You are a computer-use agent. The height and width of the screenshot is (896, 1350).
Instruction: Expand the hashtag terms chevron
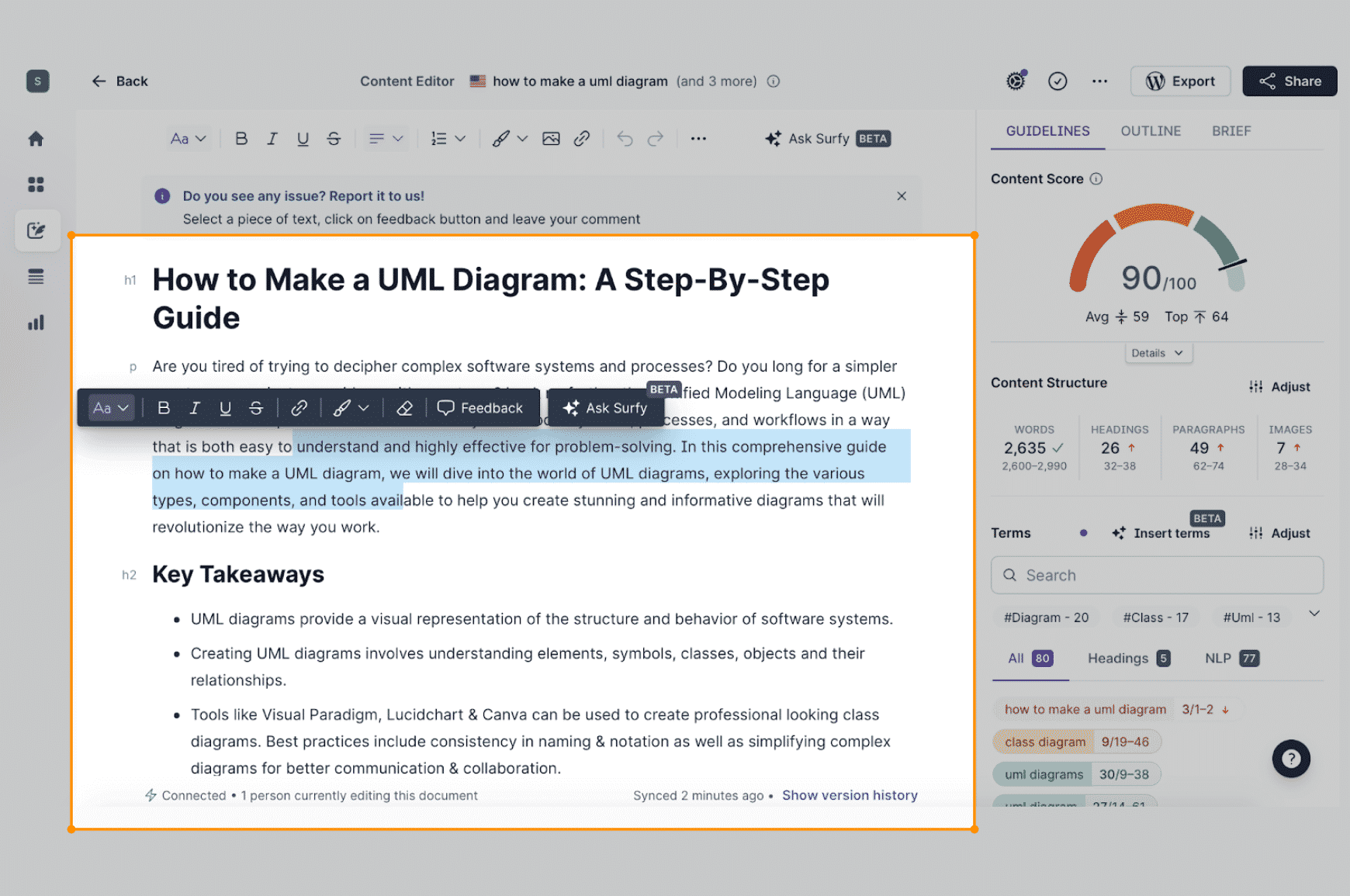coord(1314,614)
